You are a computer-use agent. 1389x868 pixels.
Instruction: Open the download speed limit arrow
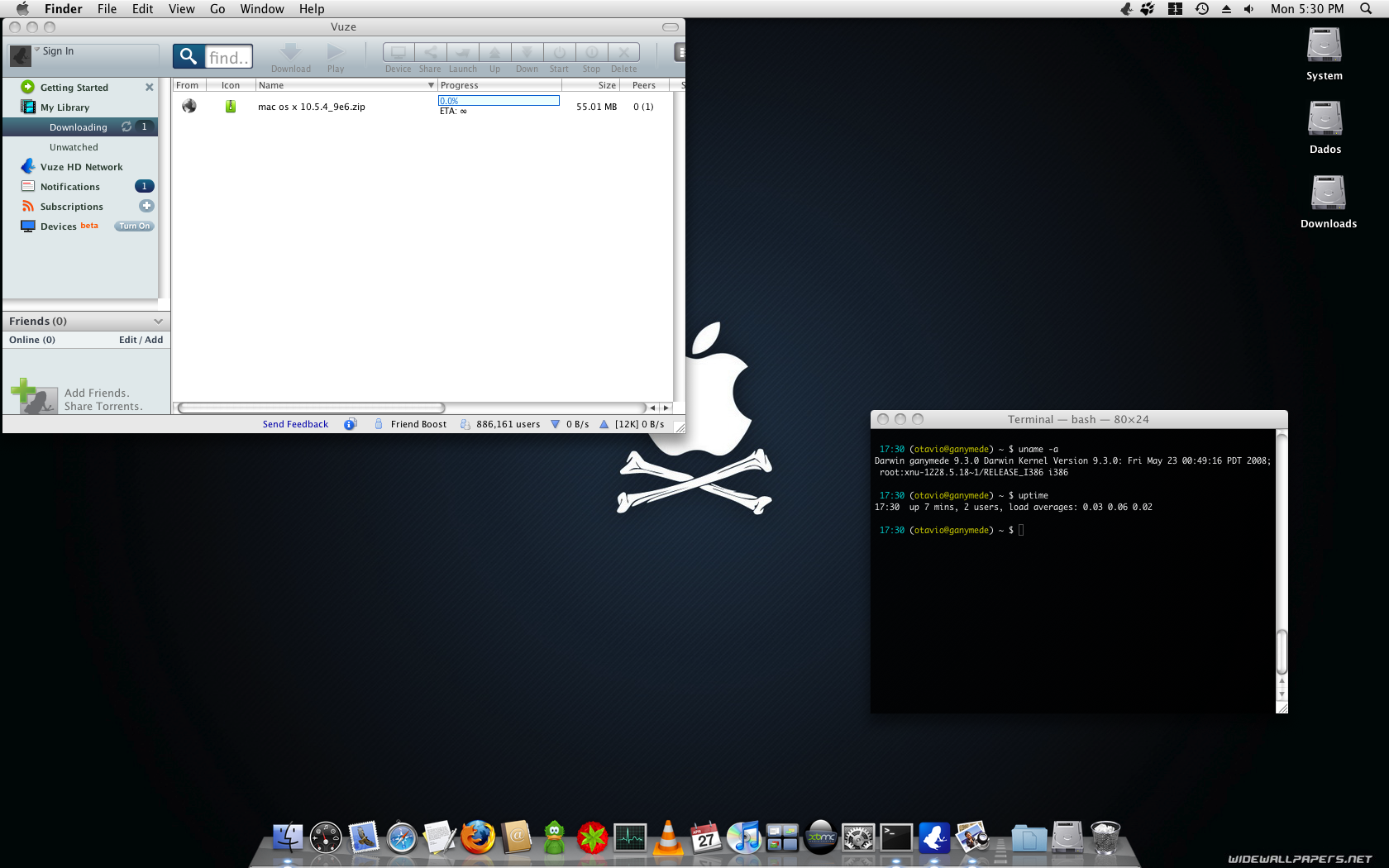pos(555,424)
